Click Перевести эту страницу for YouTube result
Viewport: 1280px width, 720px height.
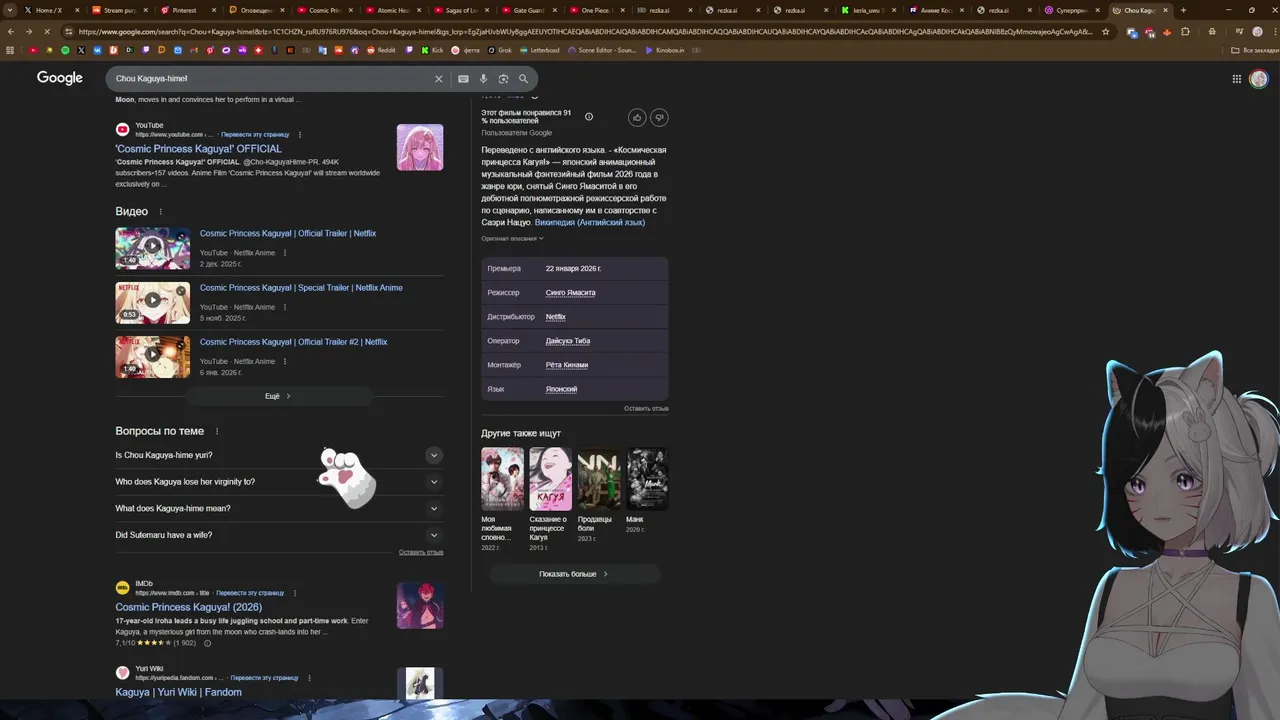pyautogui.click(x=255, y=134)
